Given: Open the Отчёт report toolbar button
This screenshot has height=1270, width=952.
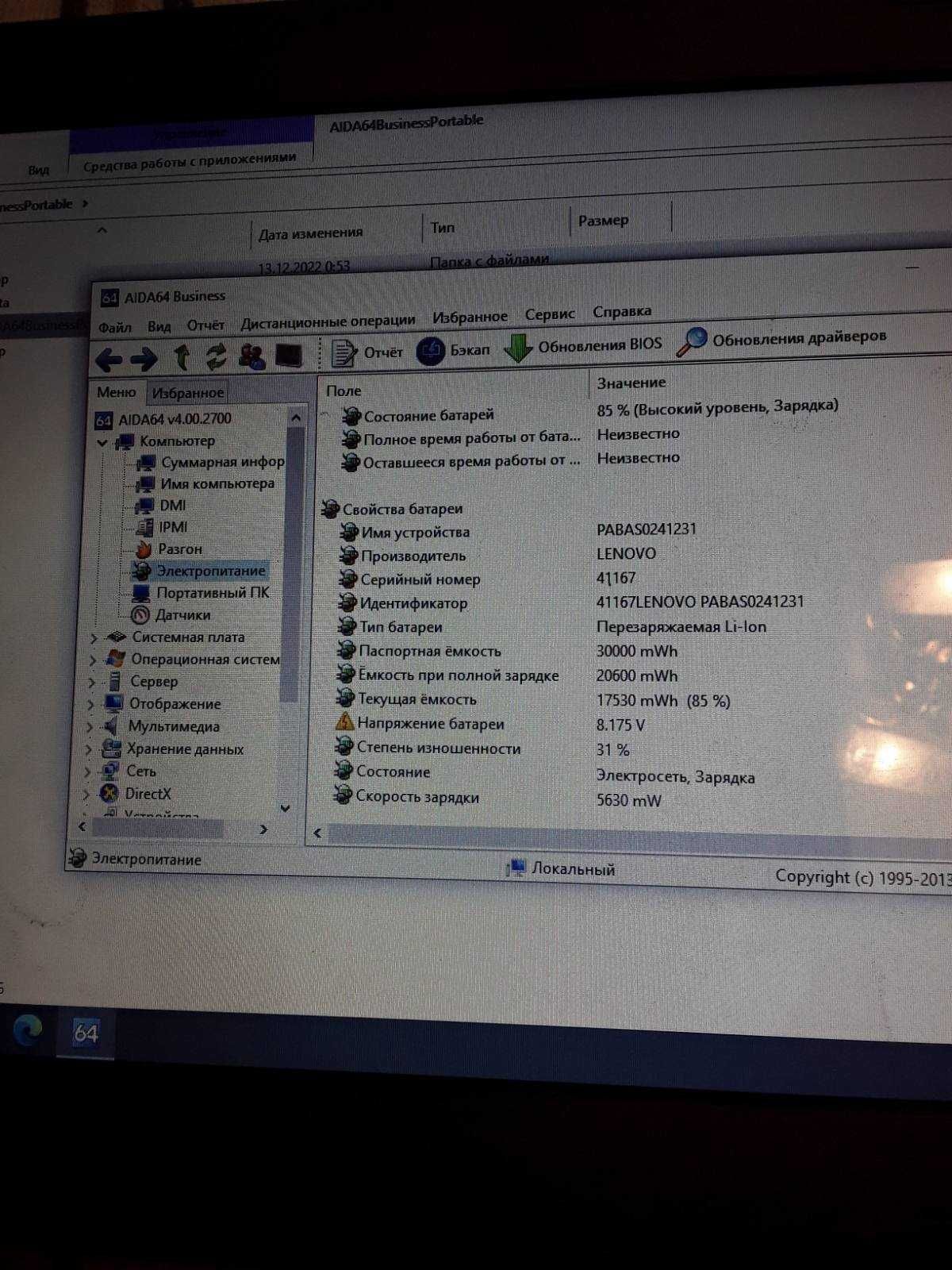Looking at the screenshot, I should click(368, 352).
